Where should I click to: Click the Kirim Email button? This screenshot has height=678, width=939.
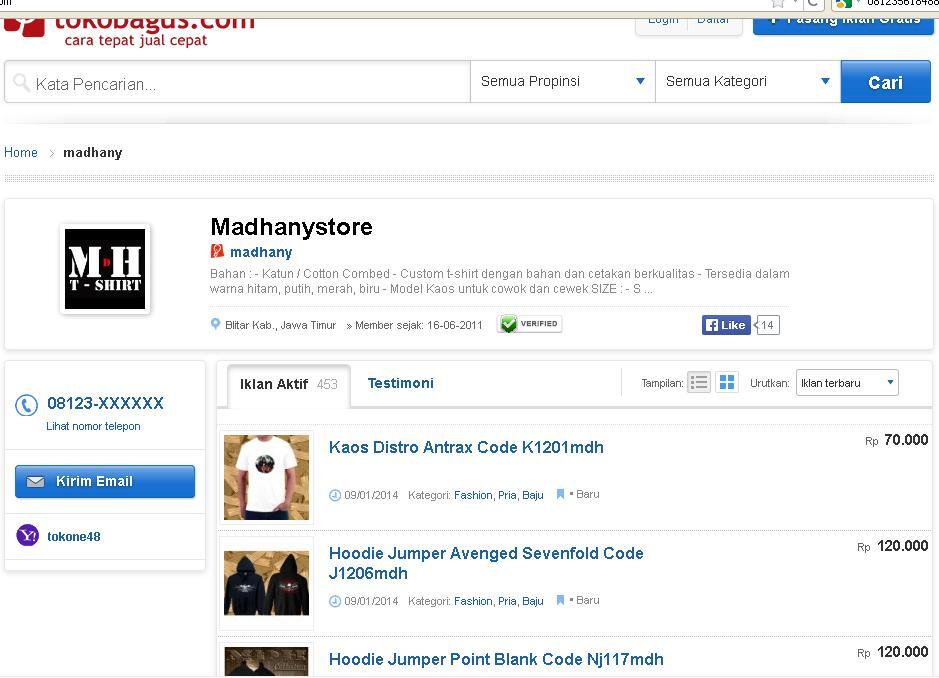(x=105, y=482)
